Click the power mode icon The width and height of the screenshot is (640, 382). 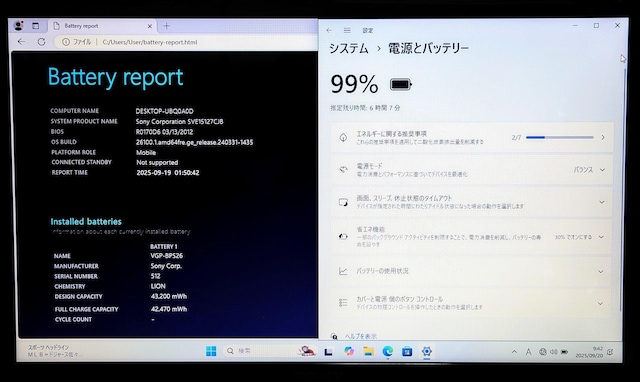[343, 170]
